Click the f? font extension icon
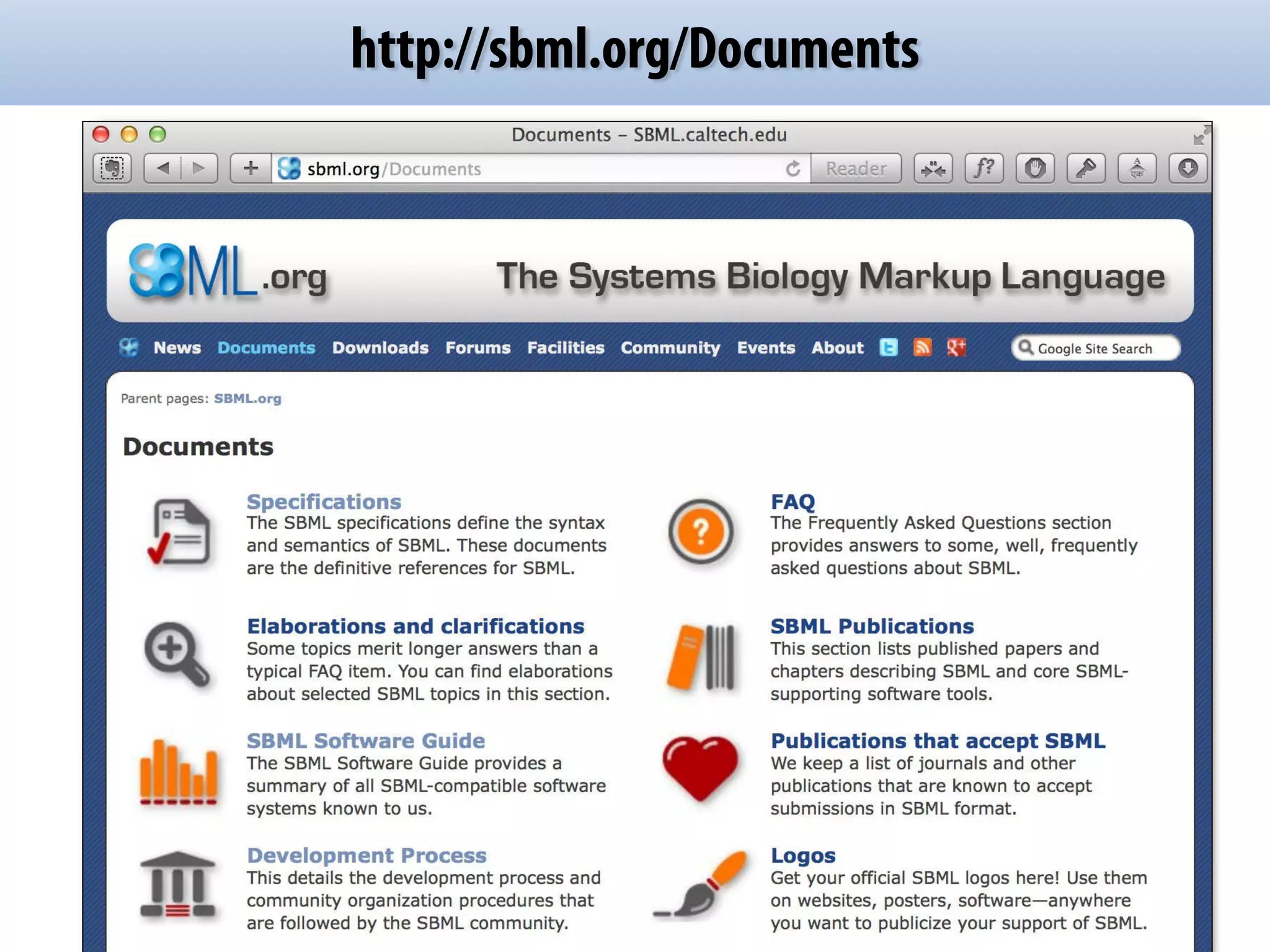1270x952 pixels. 984,168
